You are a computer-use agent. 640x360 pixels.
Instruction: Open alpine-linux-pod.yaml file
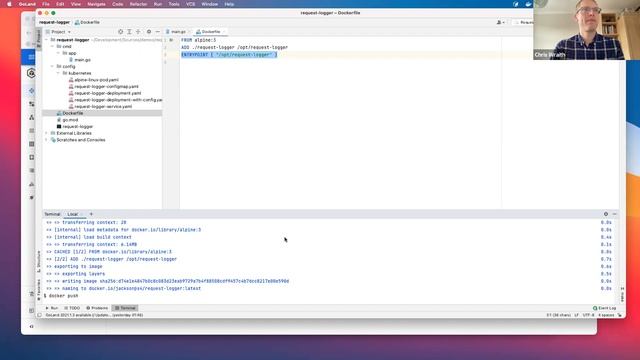click(x=96, y=80)
